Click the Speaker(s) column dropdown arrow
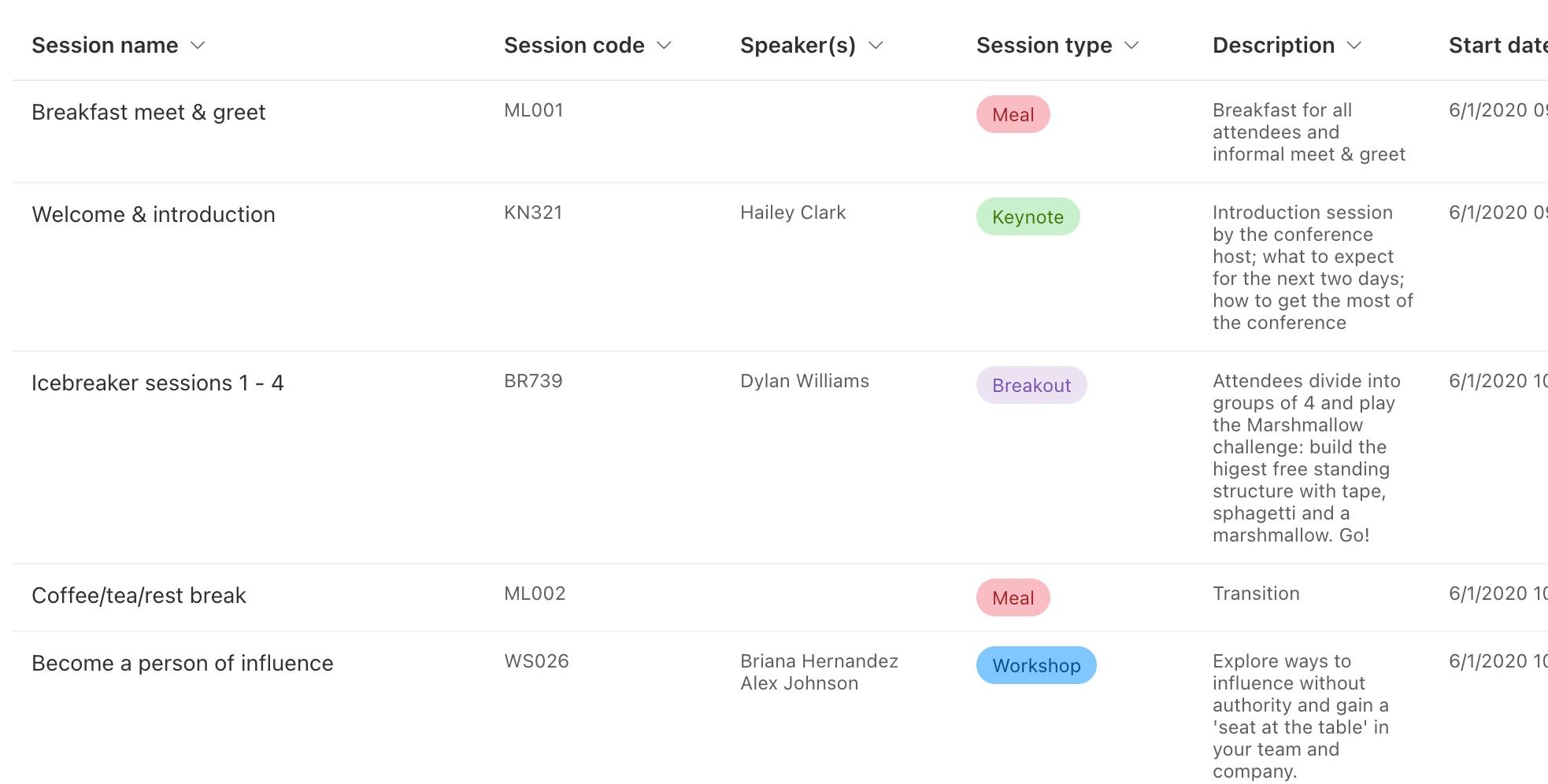The width and height of the screenshot is (1548, 784). click(876, 46)
